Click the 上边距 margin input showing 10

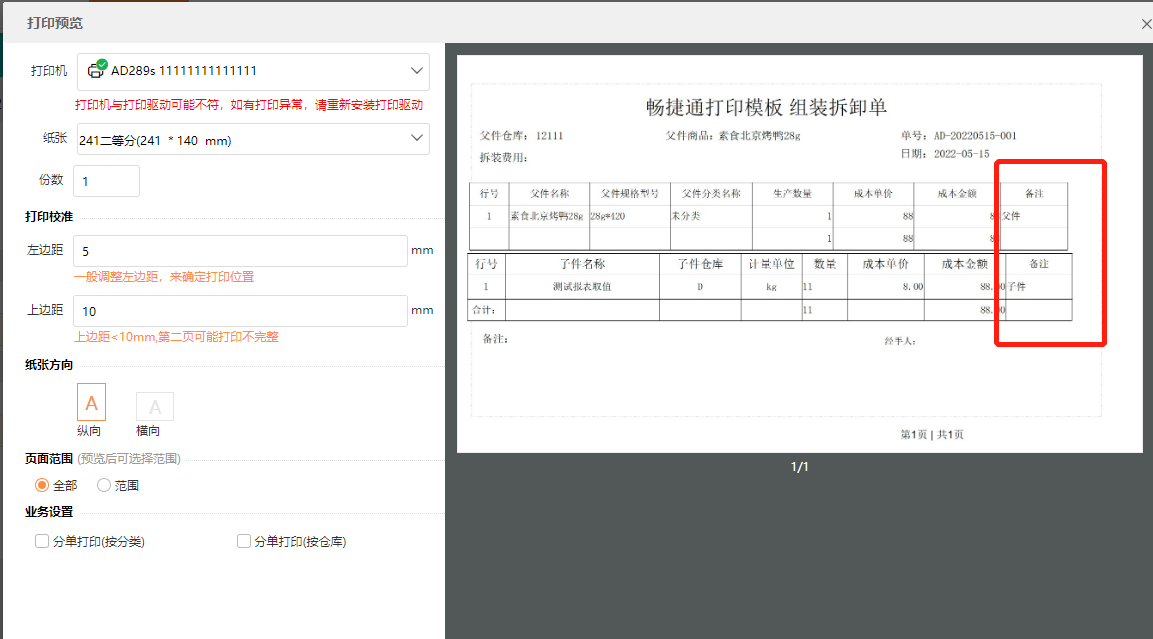(x=240, y=311)
